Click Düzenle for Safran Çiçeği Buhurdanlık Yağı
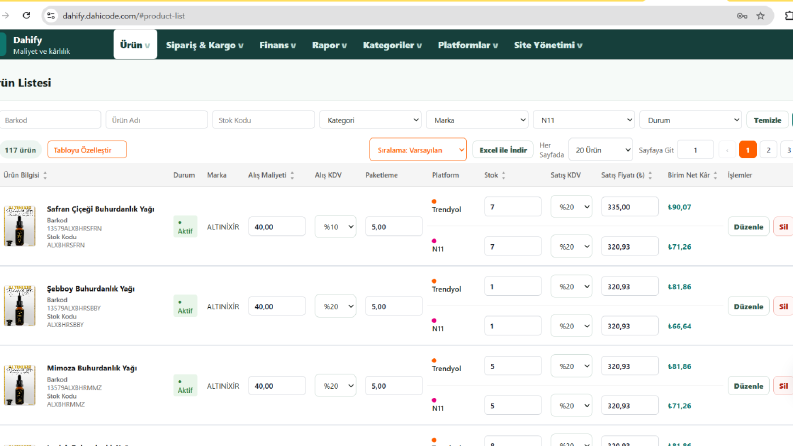The height and width of the screenshot is (446, 793). point(748,227)
